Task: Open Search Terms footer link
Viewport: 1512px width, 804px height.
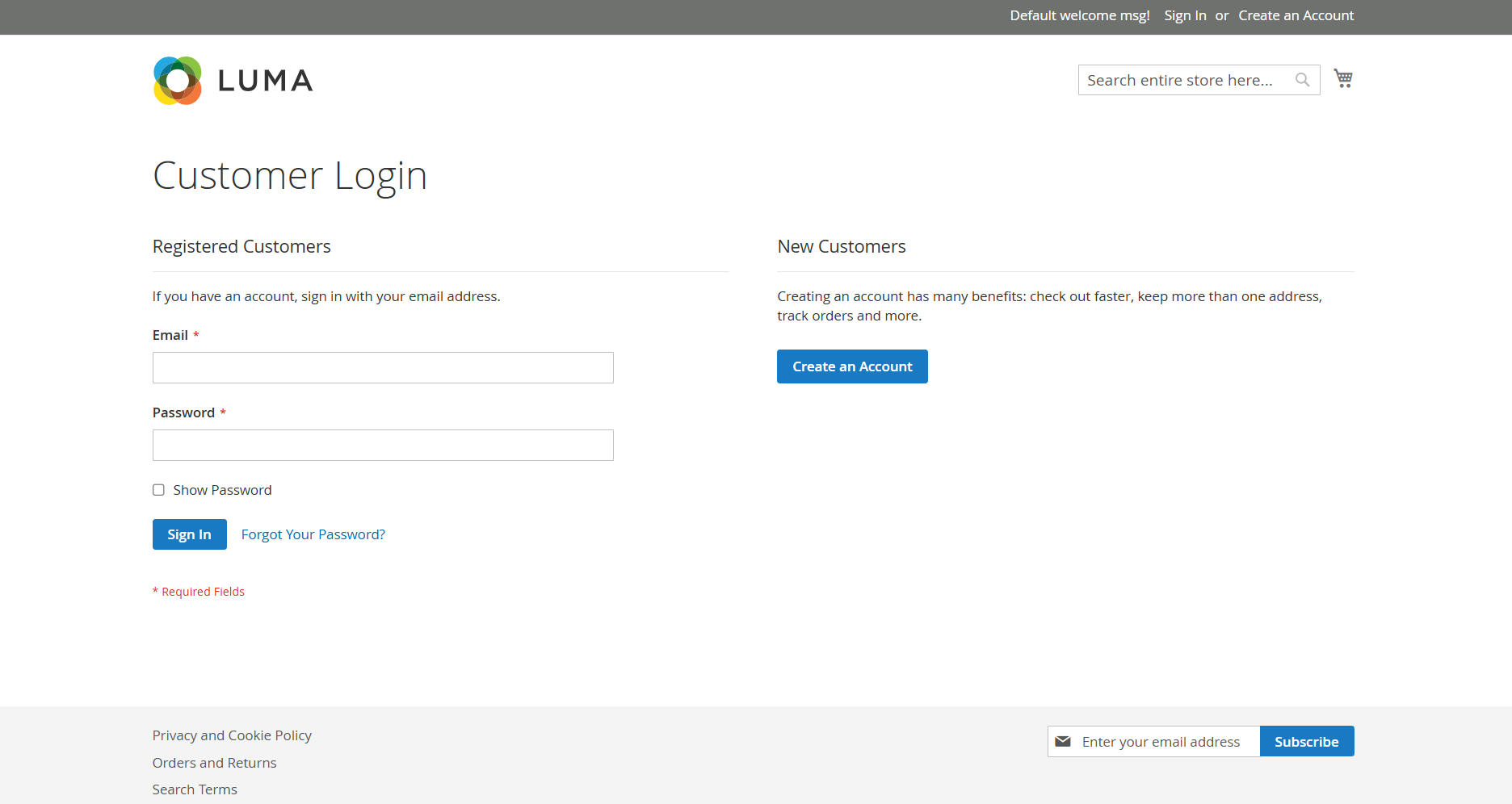Action: pyautogui.click(x=195, y=789)
